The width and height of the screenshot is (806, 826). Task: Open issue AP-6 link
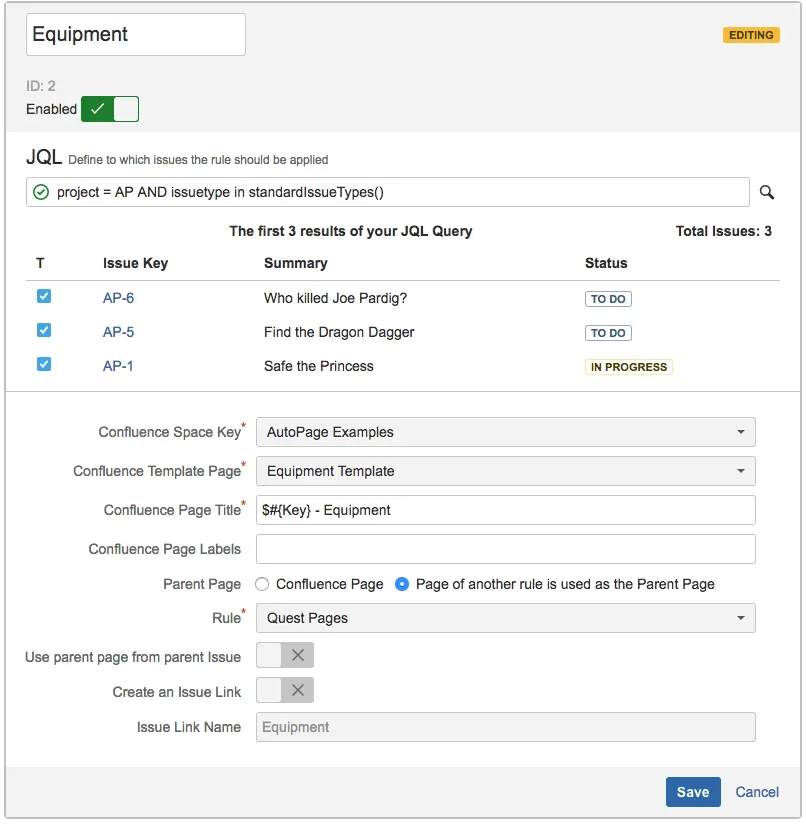coord(118,298)
